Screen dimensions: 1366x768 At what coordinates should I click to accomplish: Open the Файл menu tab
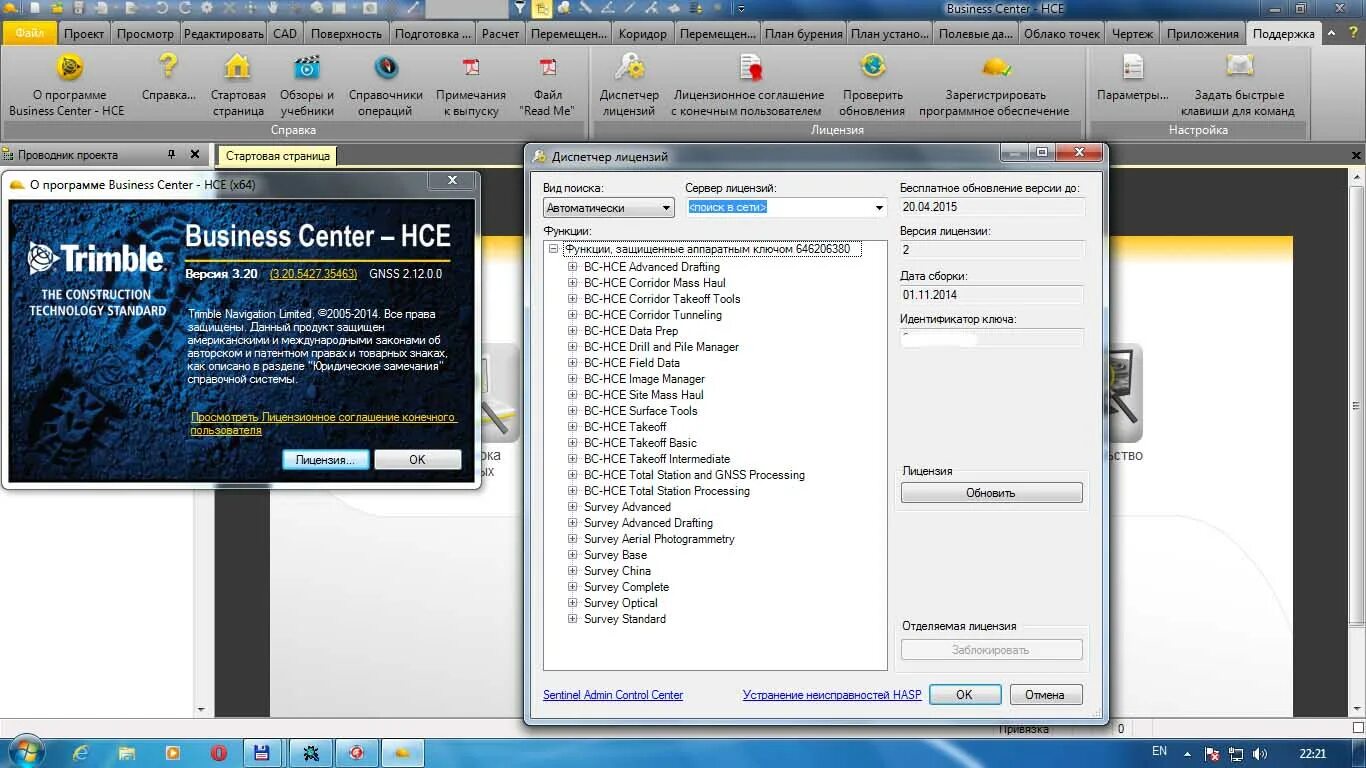point(29,33)
